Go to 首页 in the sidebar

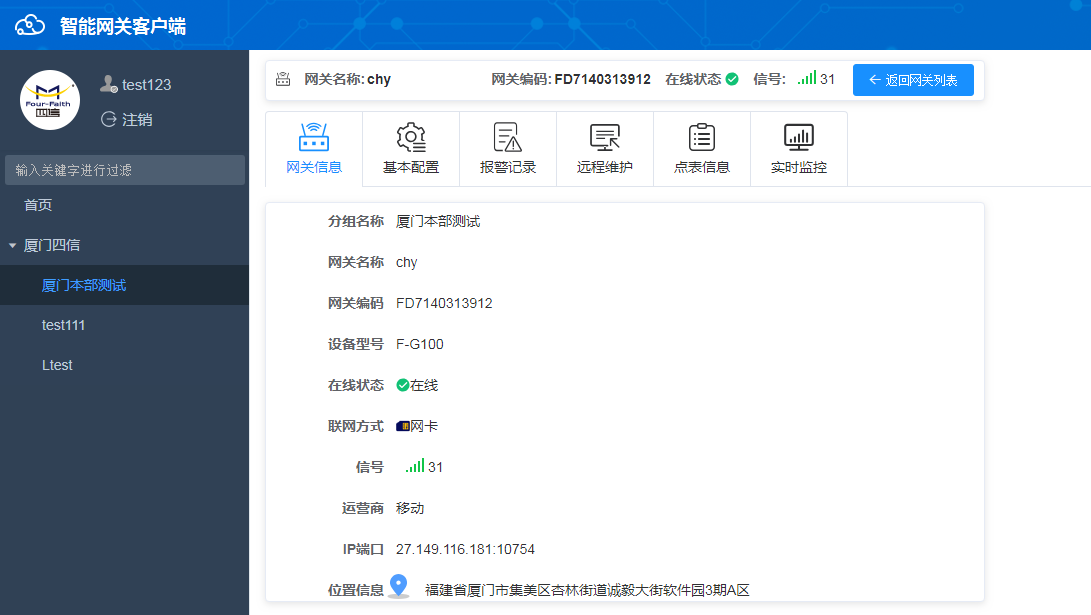(38, 205)
